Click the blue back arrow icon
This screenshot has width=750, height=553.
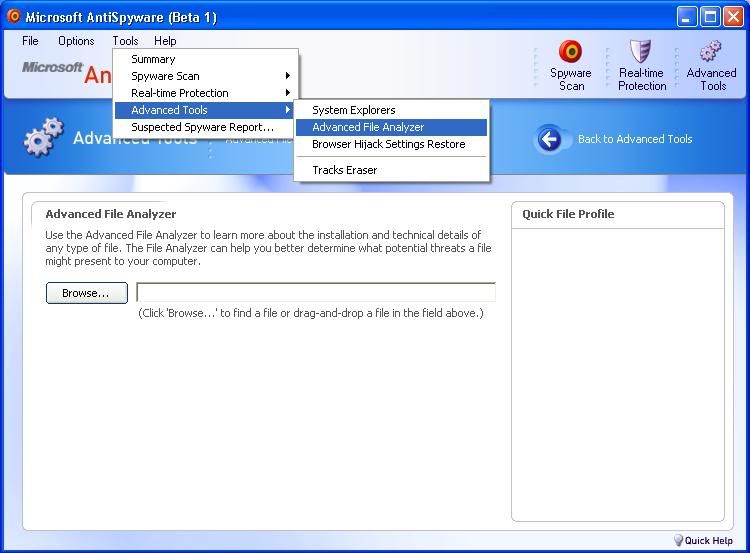[549, 139]
